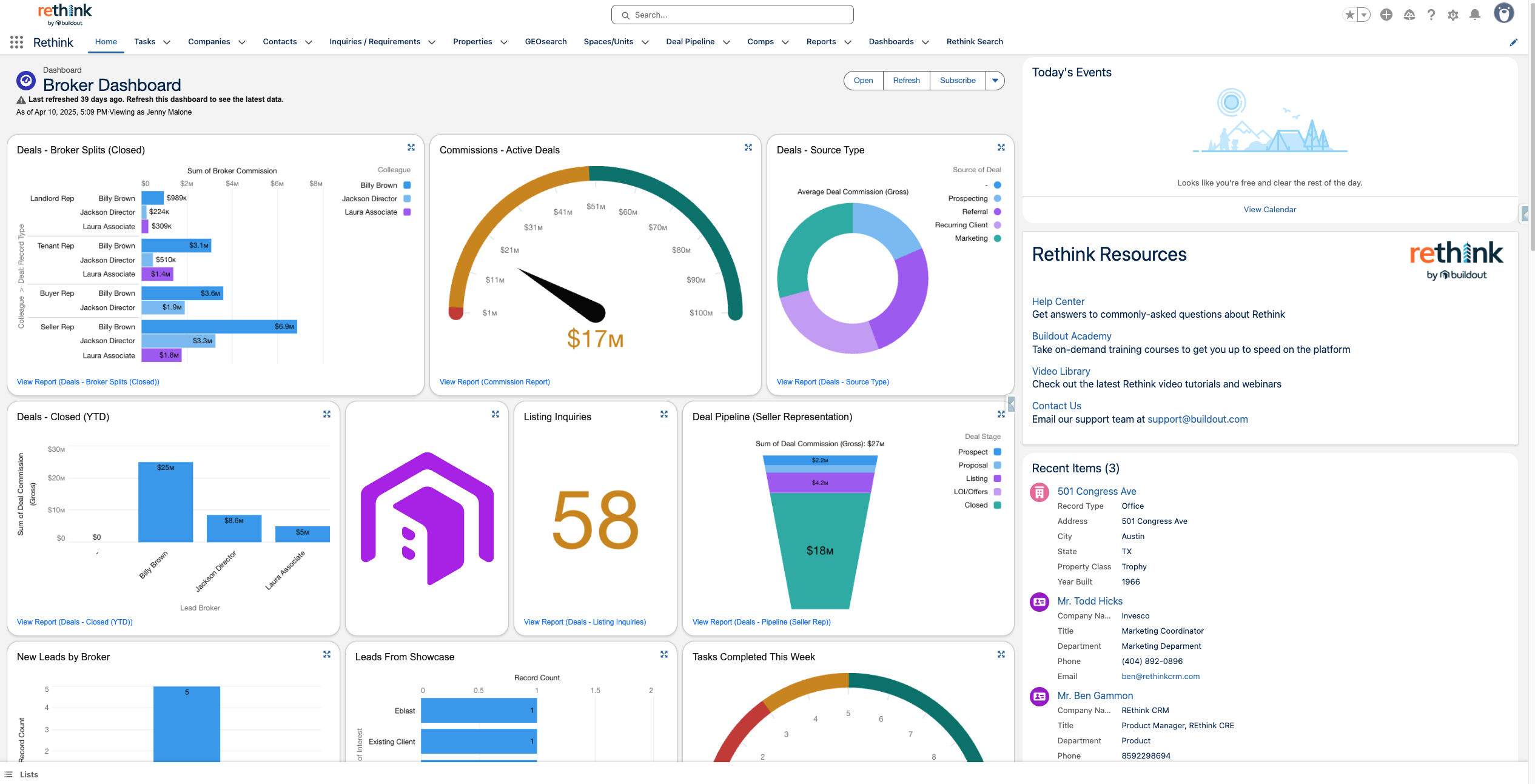Expand the Listing Inquiries widget
This screenshot has height=784, width=1535.
(x=664, y=414)
